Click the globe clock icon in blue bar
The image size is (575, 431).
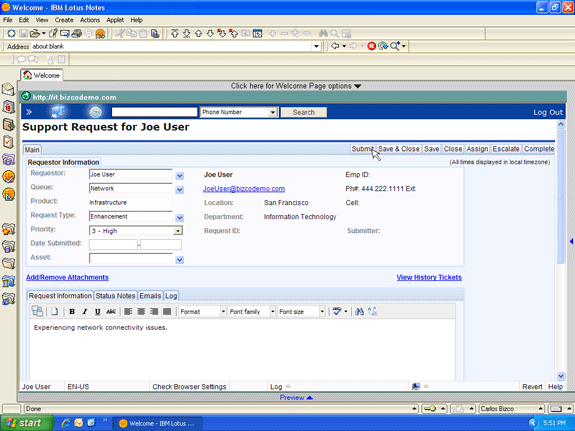tap(95, 112)
